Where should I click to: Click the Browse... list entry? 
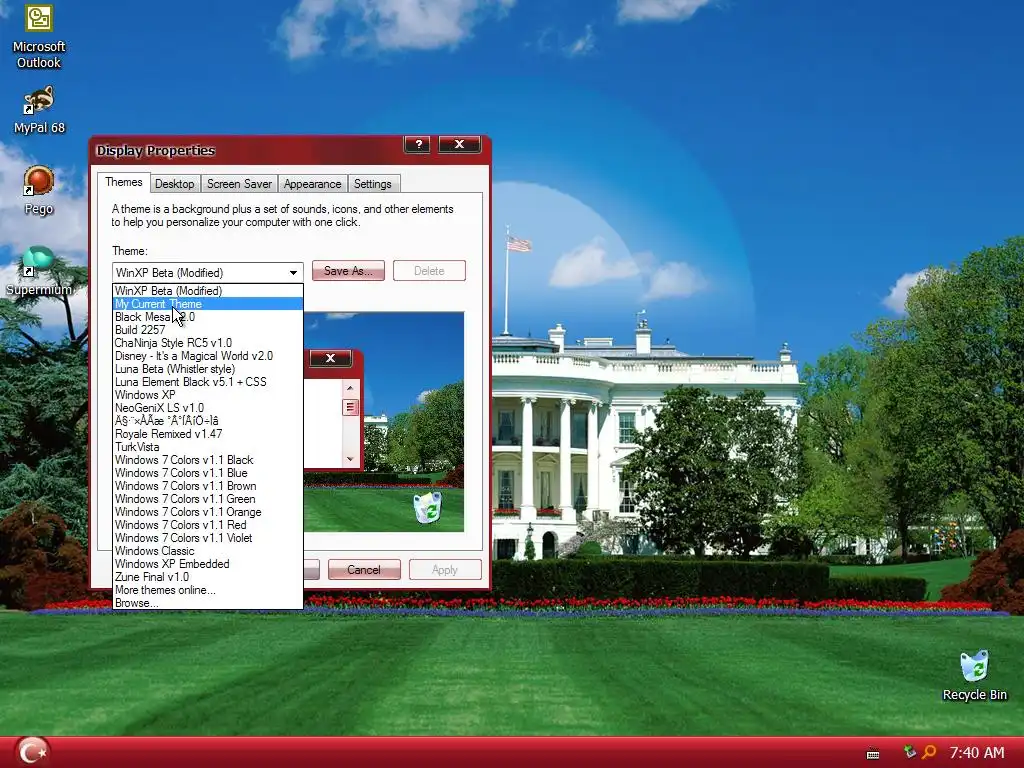click(x=208, y=603)
